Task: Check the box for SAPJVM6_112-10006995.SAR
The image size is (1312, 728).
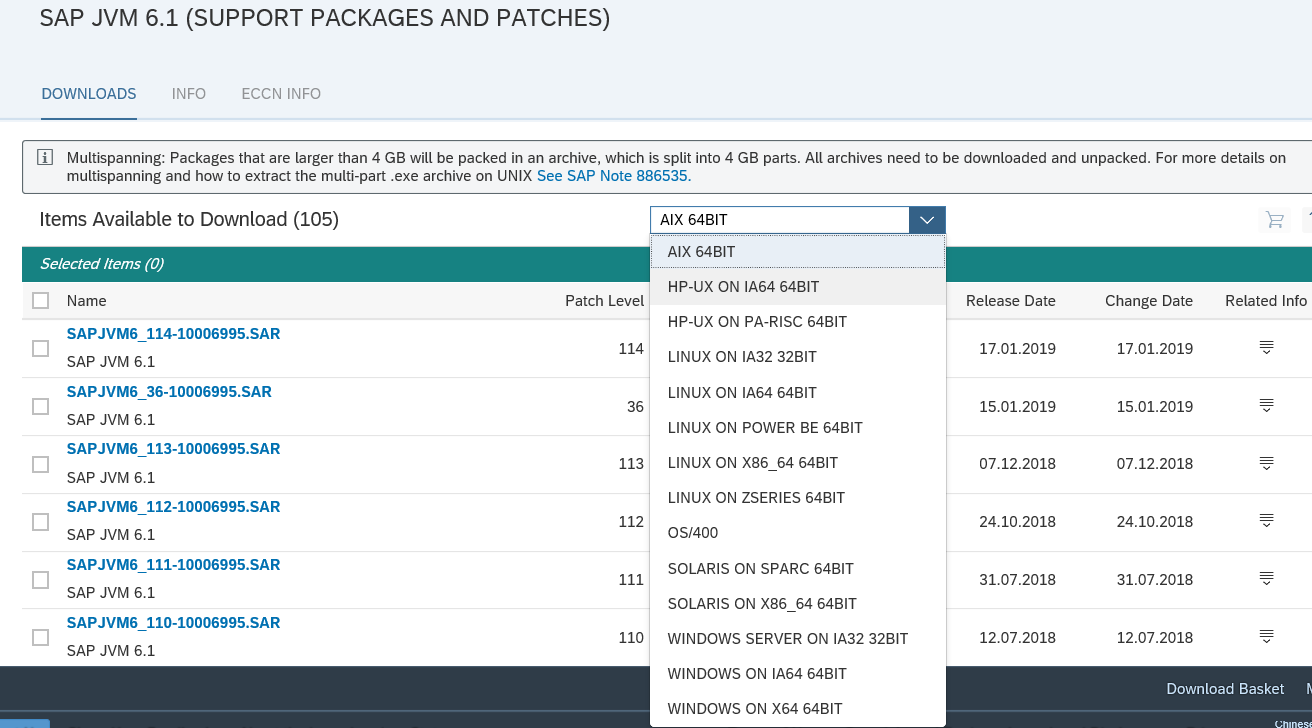Action: pos(40,522)
